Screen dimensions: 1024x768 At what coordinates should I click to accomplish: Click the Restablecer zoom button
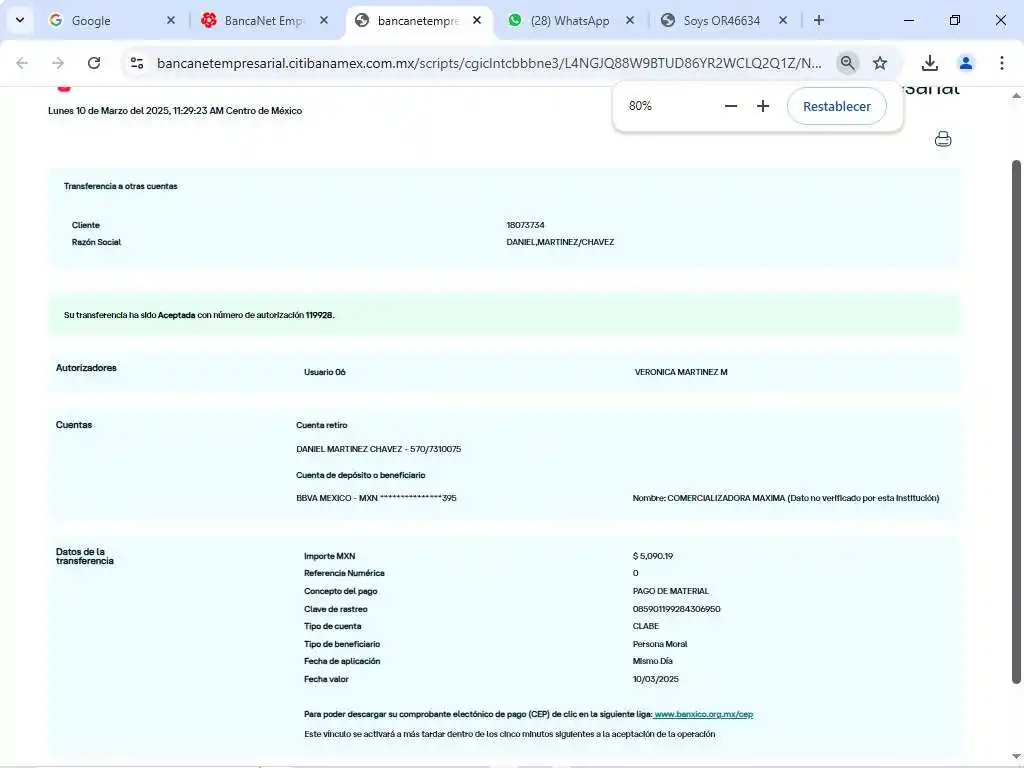click(836, 106)
